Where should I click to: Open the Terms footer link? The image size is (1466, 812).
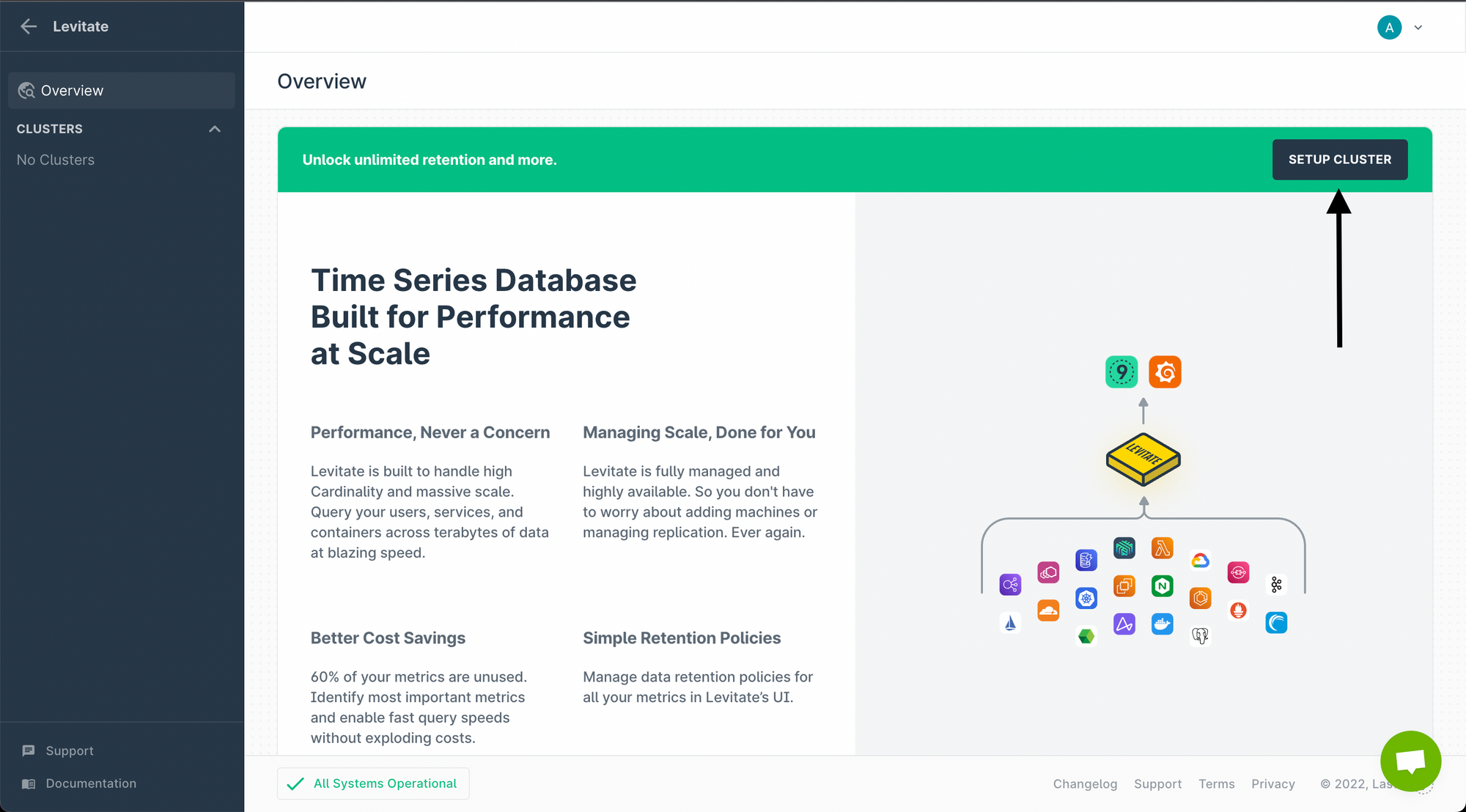pyautogui.click(x=1216, y=784)
